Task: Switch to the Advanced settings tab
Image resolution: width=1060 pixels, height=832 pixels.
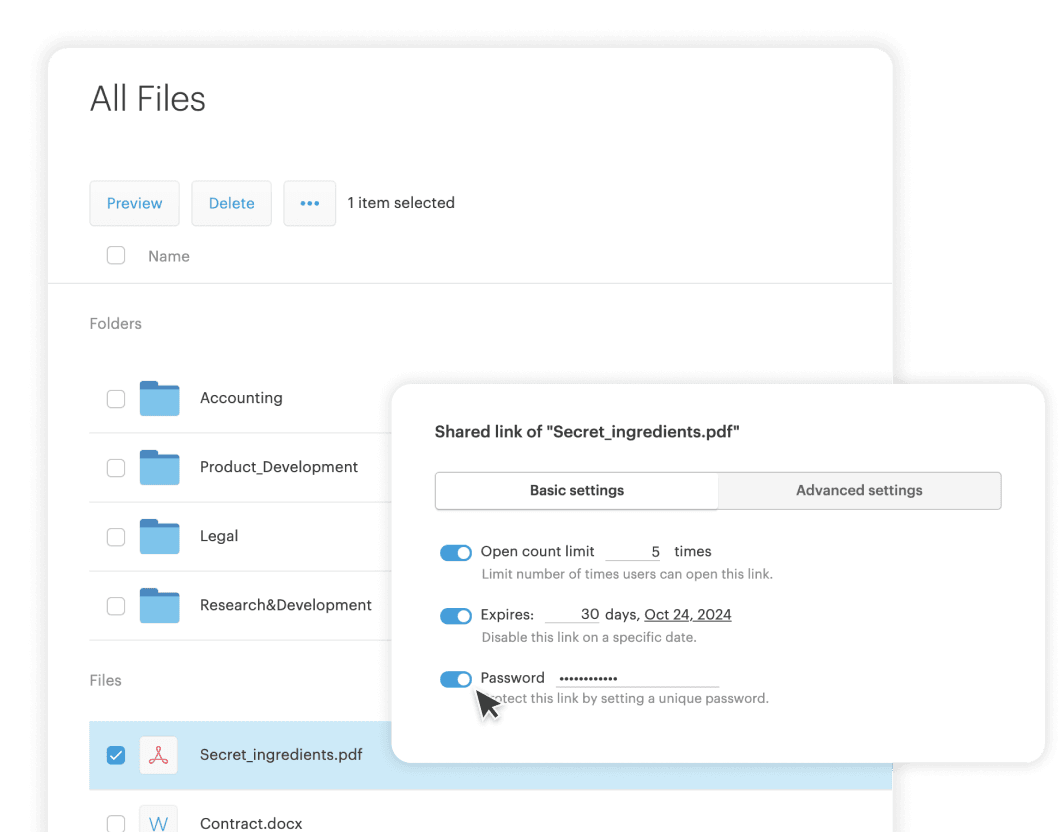Action: pyautogui.click(x=859, y=491)
